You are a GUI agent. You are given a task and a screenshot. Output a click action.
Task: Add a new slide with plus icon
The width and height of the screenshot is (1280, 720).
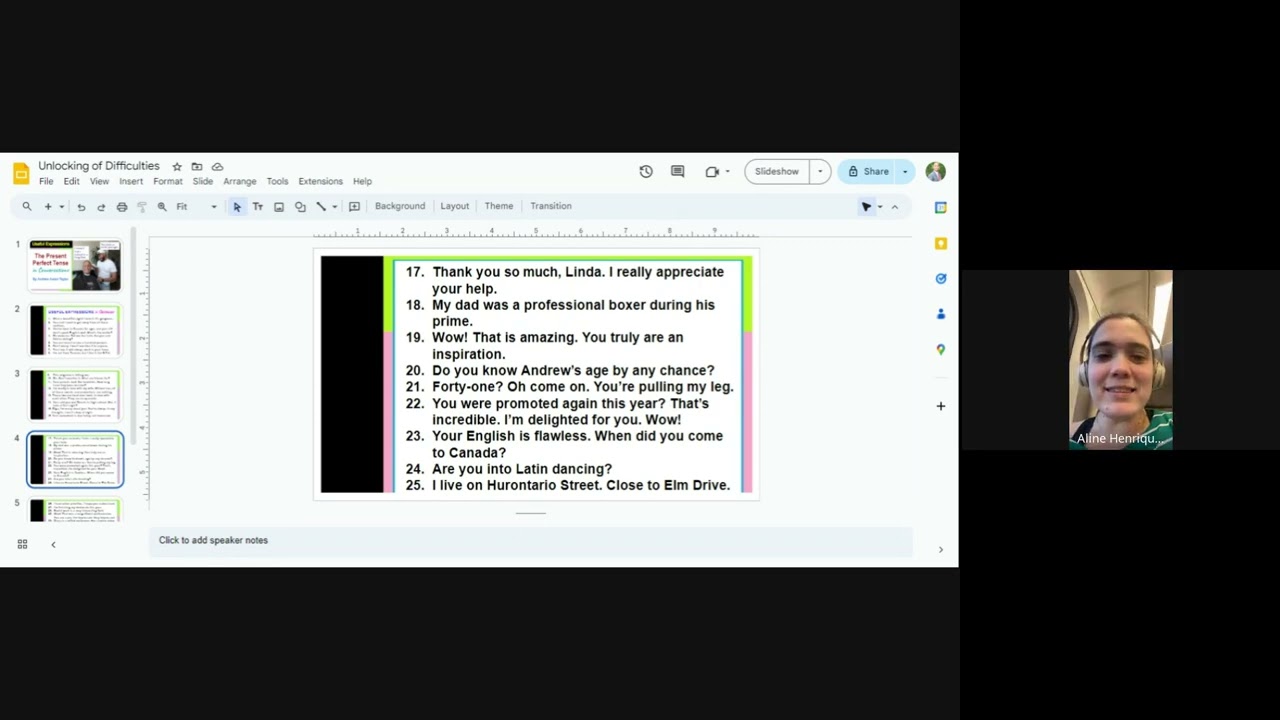point(47,207)
